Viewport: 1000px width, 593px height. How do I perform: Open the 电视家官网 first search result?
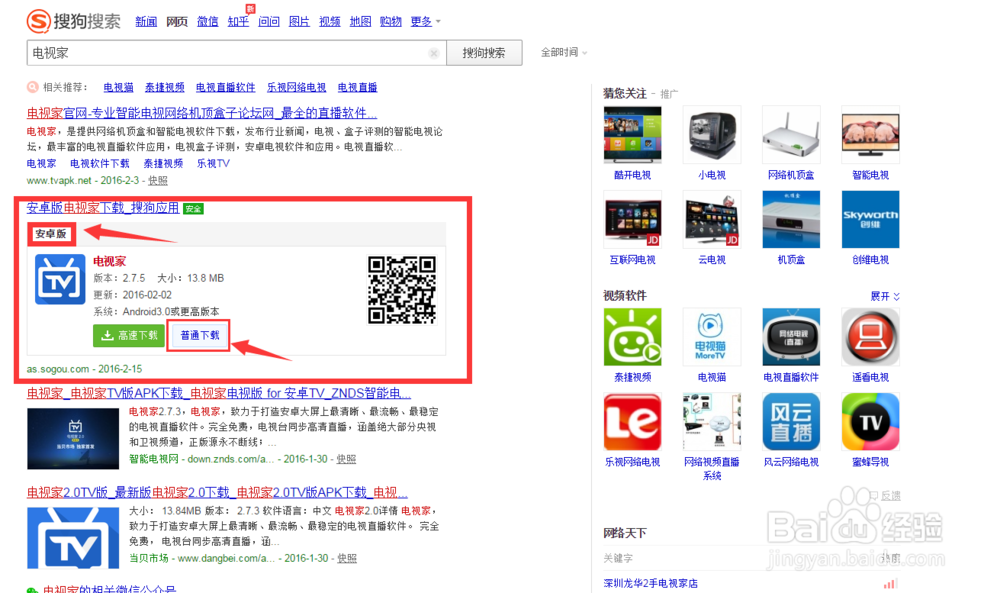[202, 113]
